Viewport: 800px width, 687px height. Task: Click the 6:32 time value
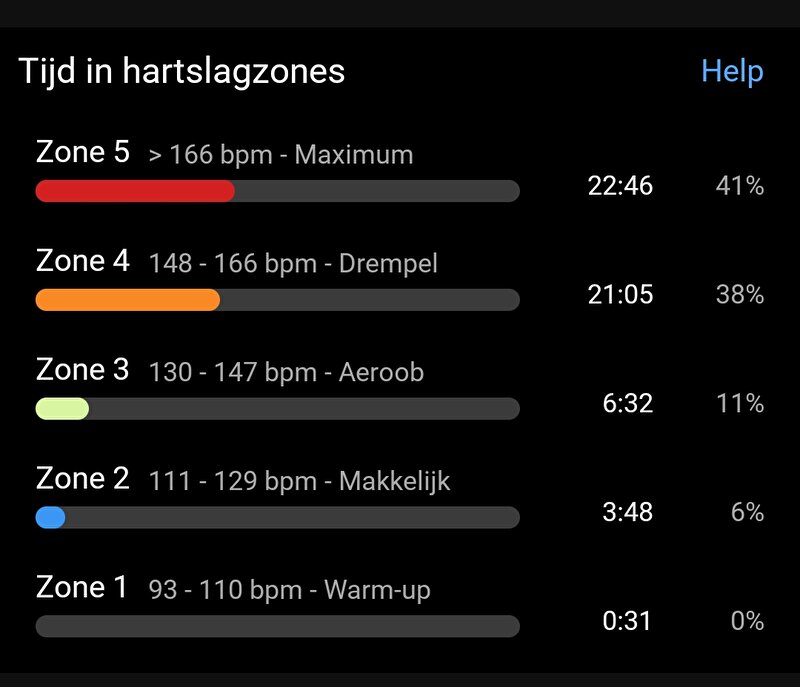(628, 403)
